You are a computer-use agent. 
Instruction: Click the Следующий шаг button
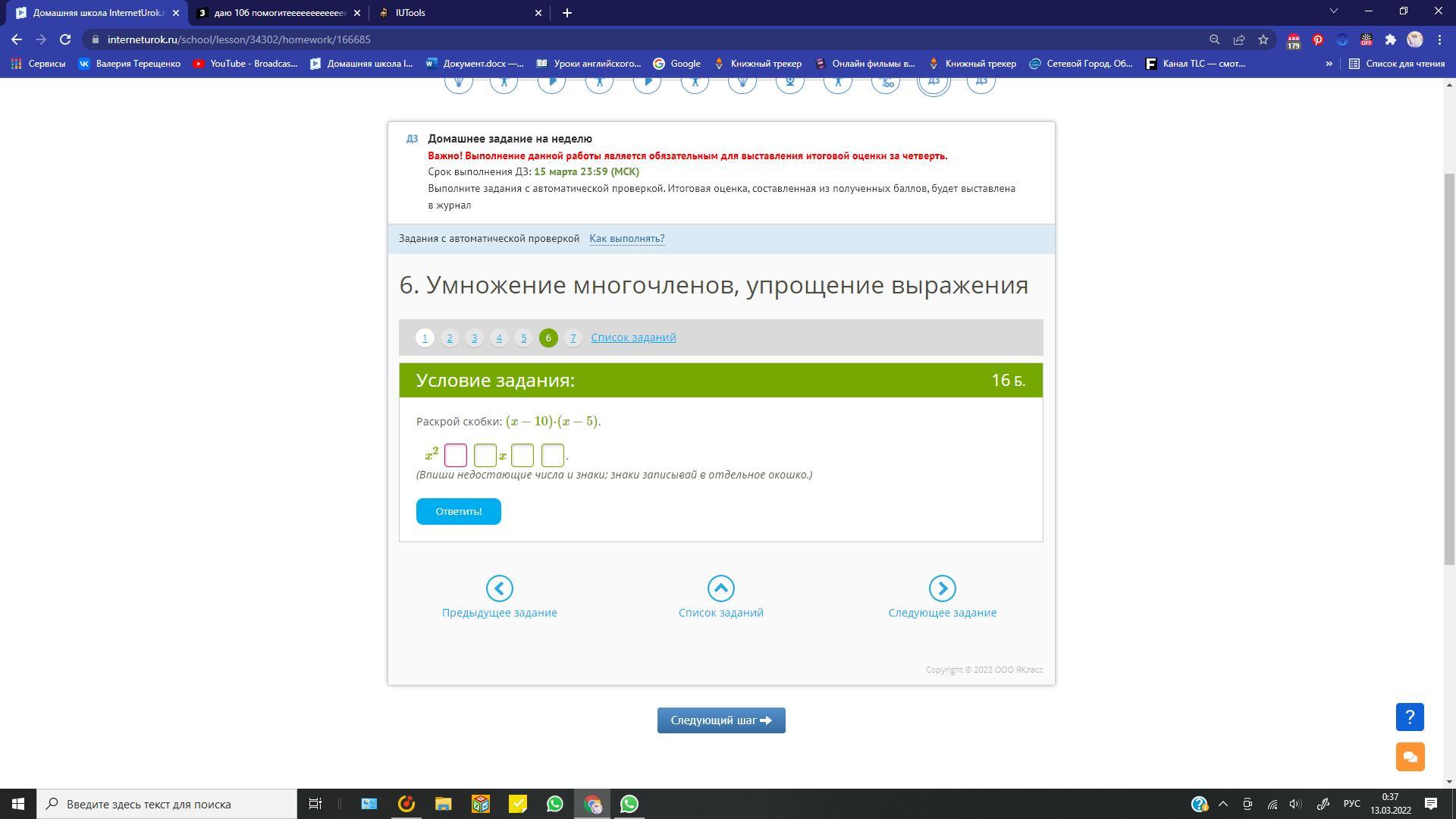tap(720, 720)
